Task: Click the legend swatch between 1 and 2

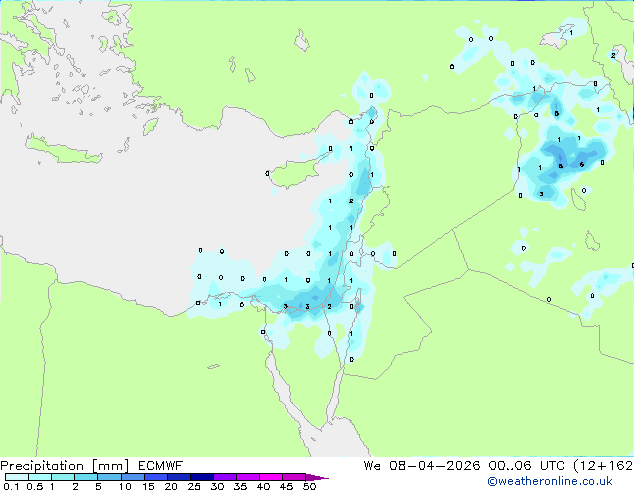Action: (63, 477)
